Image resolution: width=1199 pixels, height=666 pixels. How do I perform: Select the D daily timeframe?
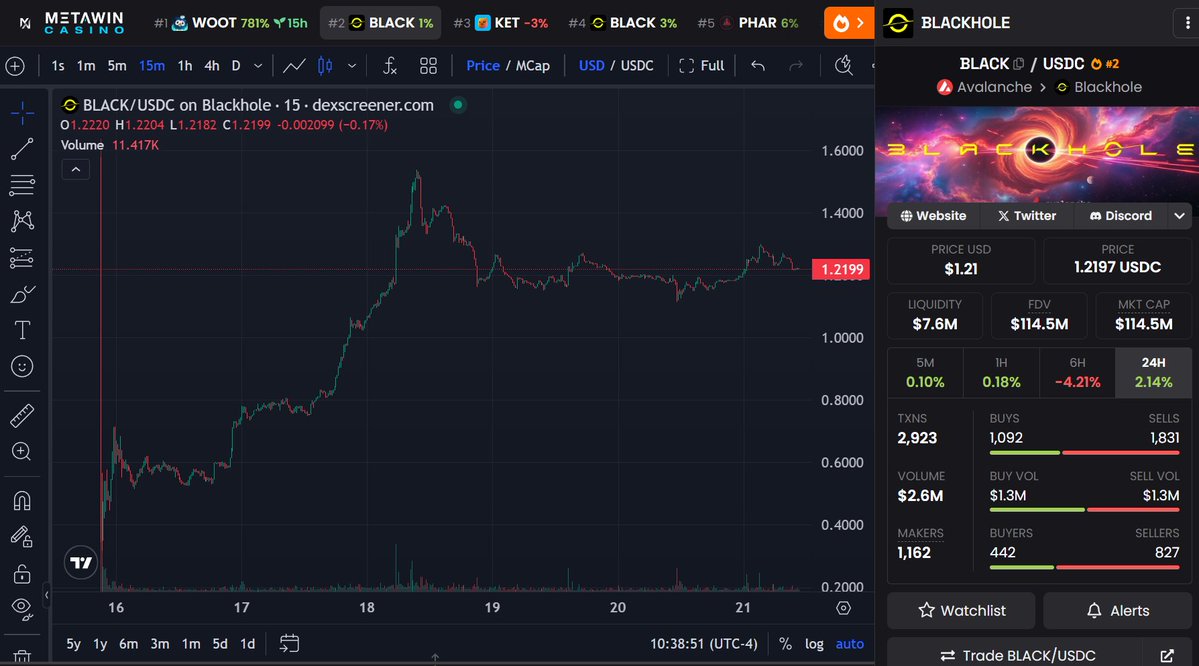(236, 67)
